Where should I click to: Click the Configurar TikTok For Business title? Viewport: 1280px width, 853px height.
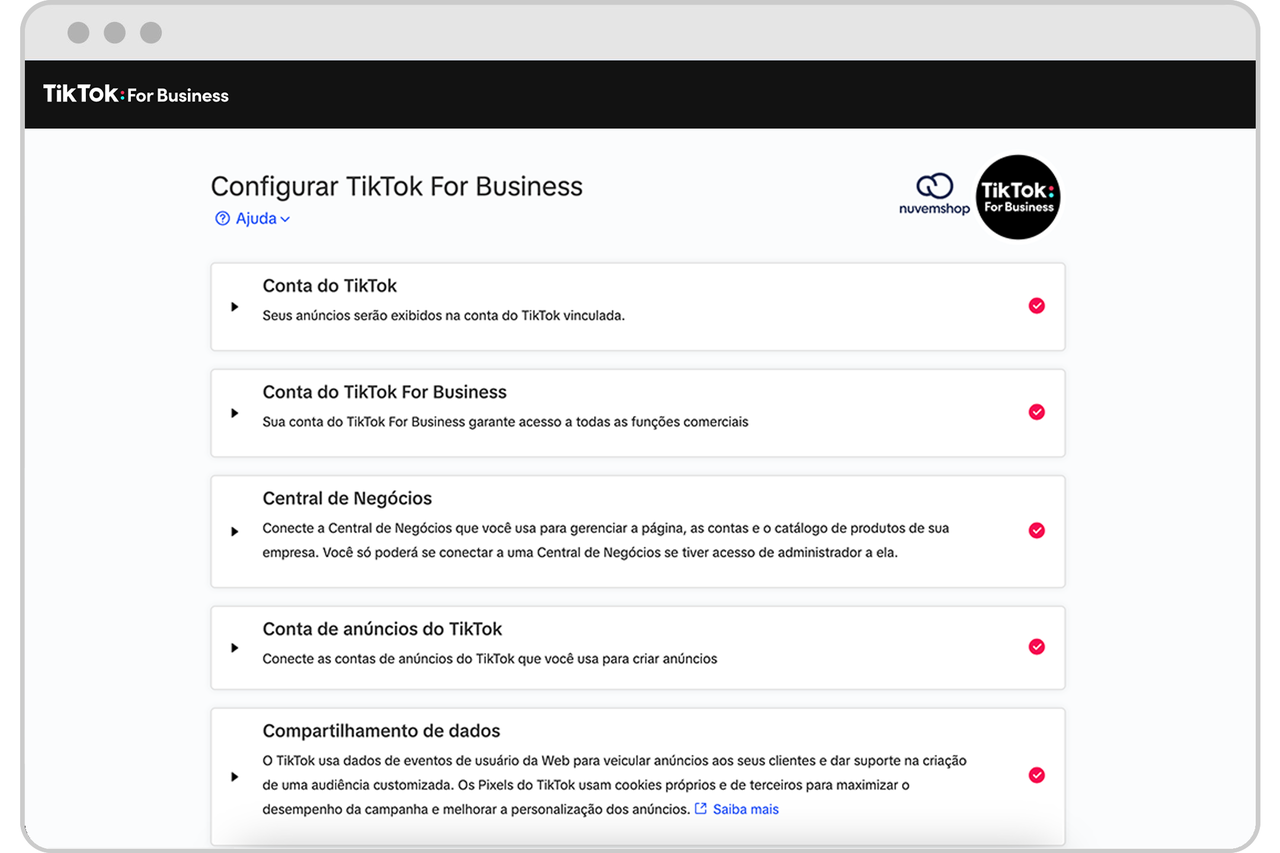pos(397,186)
